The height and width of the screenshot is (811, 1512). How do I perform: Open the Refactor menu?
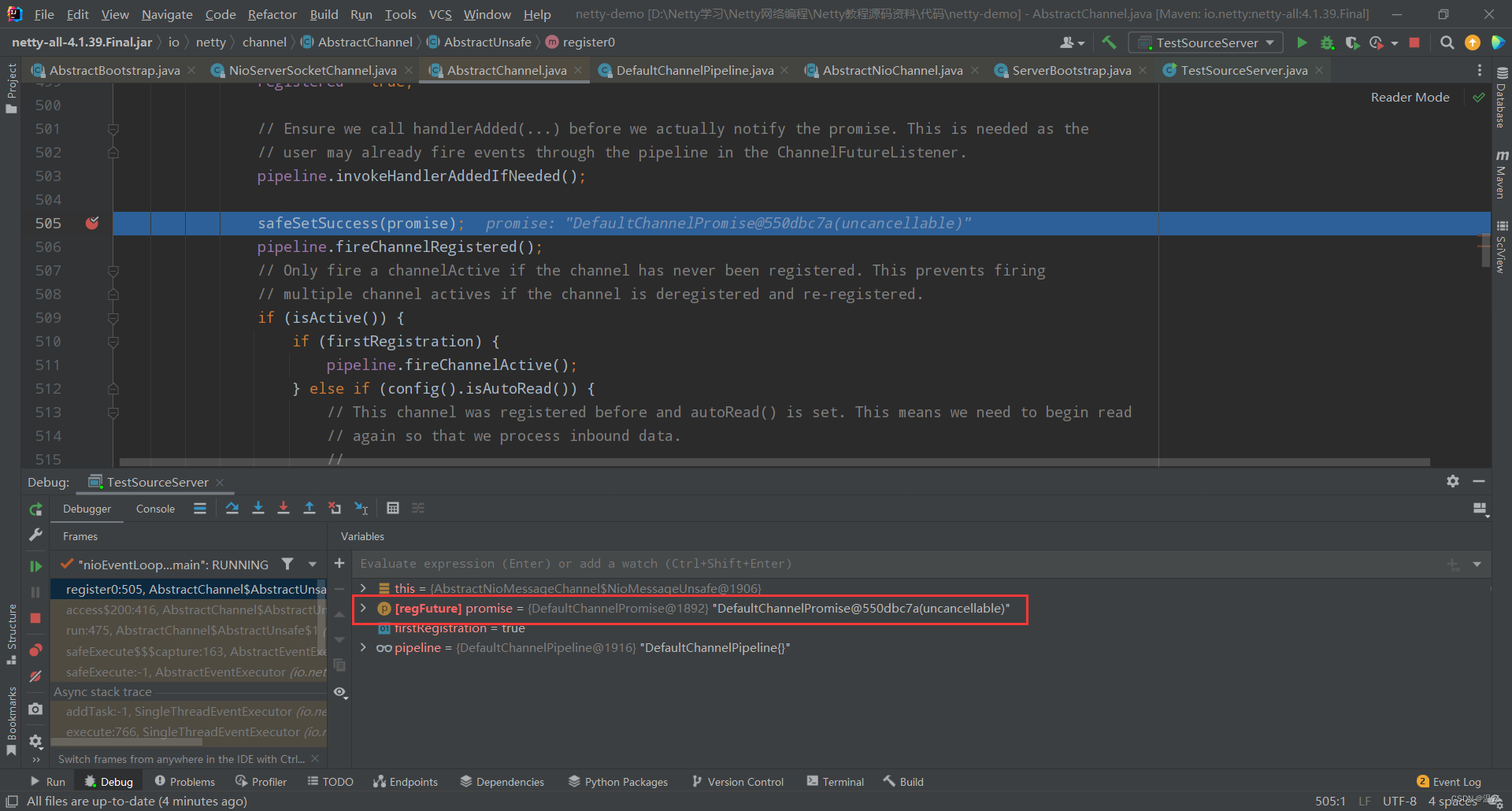(x=272, y=14)
